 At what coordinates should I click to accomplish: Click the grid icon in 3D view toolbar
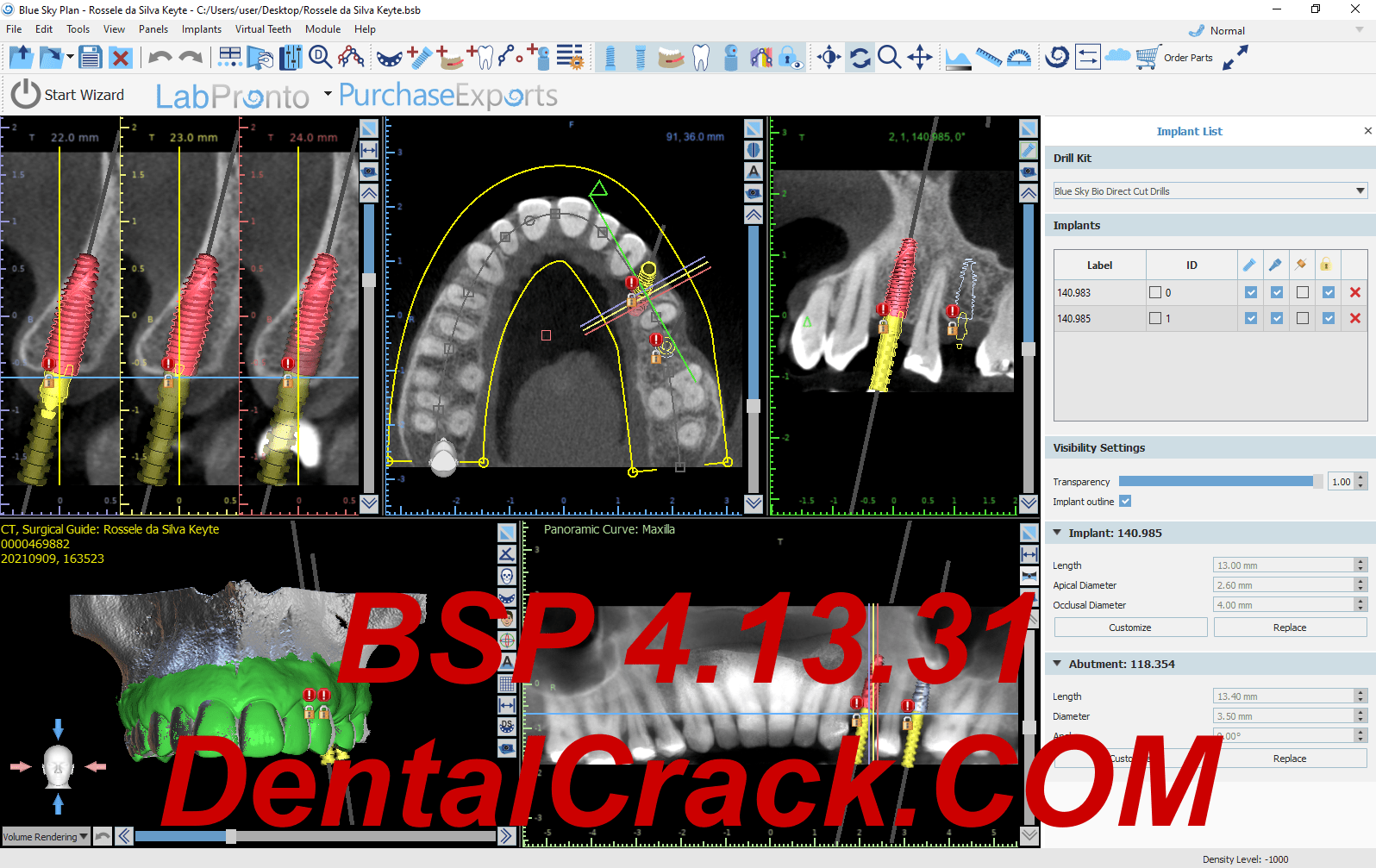click(x=507, y=684)
